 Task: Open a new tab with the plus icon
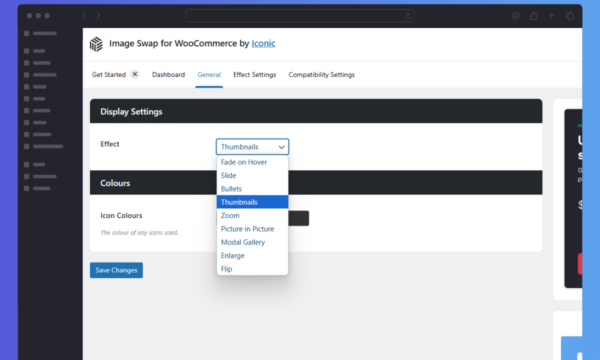click(551, 16)
